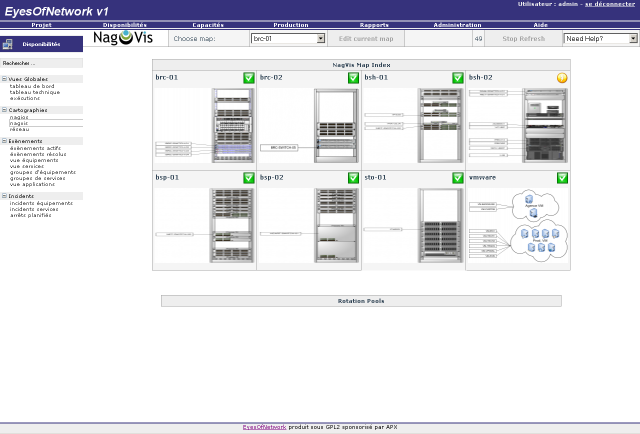Screen dimensions: 640x434
Task: Open vue équipements
Action: coord(34,160)
